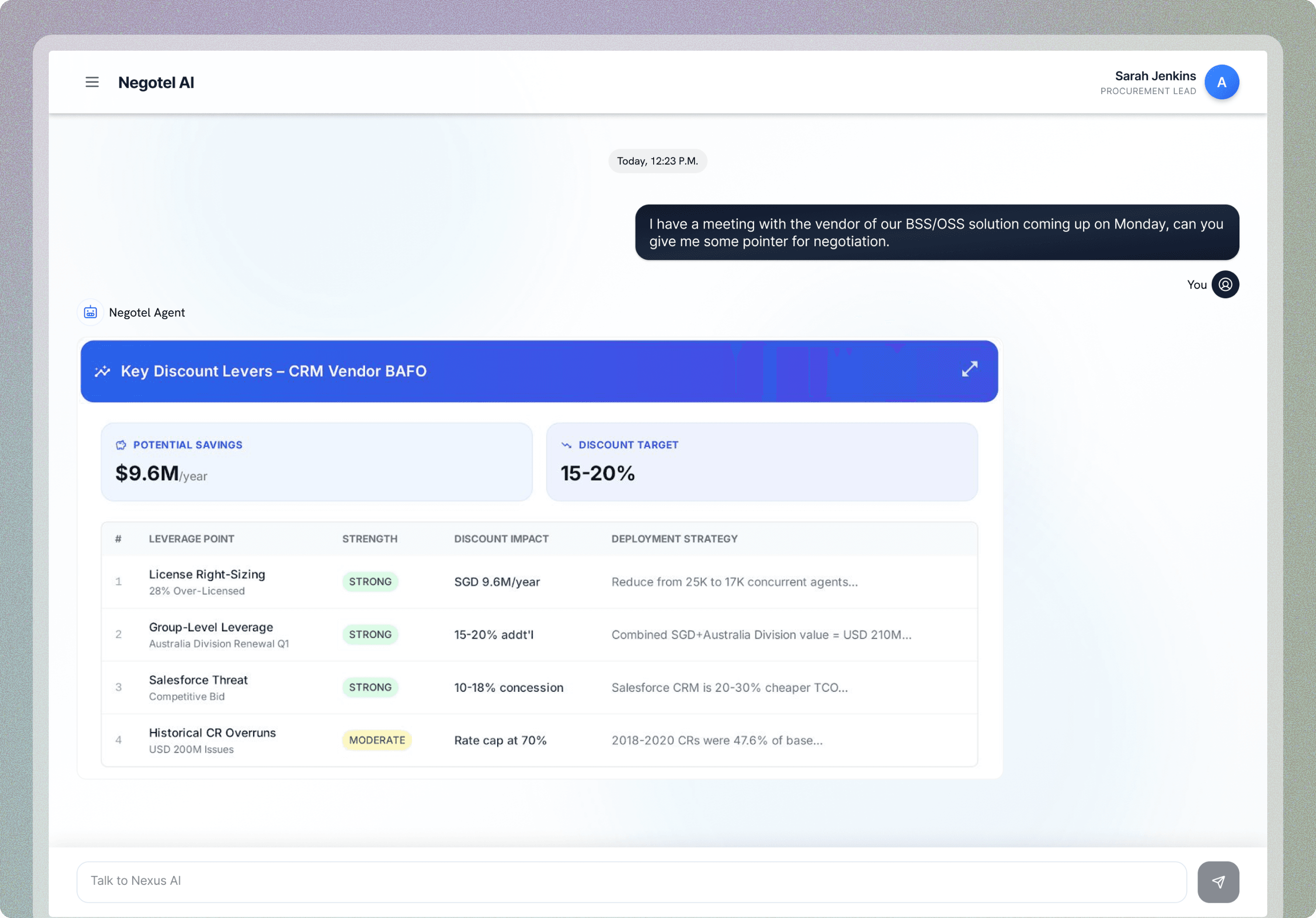Click the 15-20% Discount Target card
This screenshot has width=1316, height=918.
(762, 462)
